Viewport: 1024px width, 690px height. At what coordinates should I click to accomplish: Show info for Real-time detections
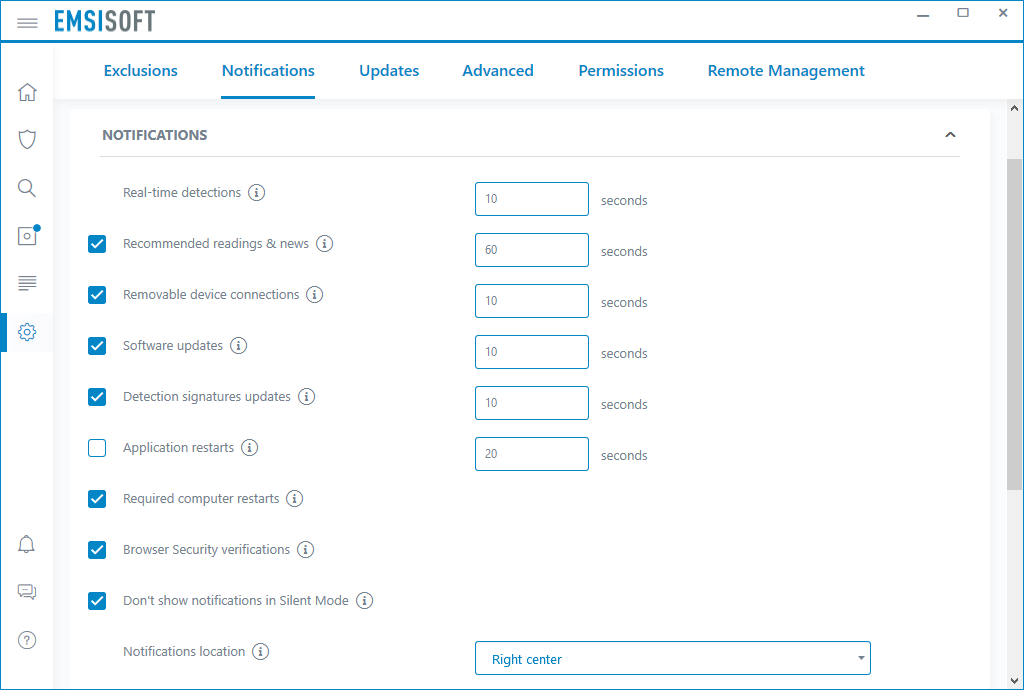click(x=256, y=193)
